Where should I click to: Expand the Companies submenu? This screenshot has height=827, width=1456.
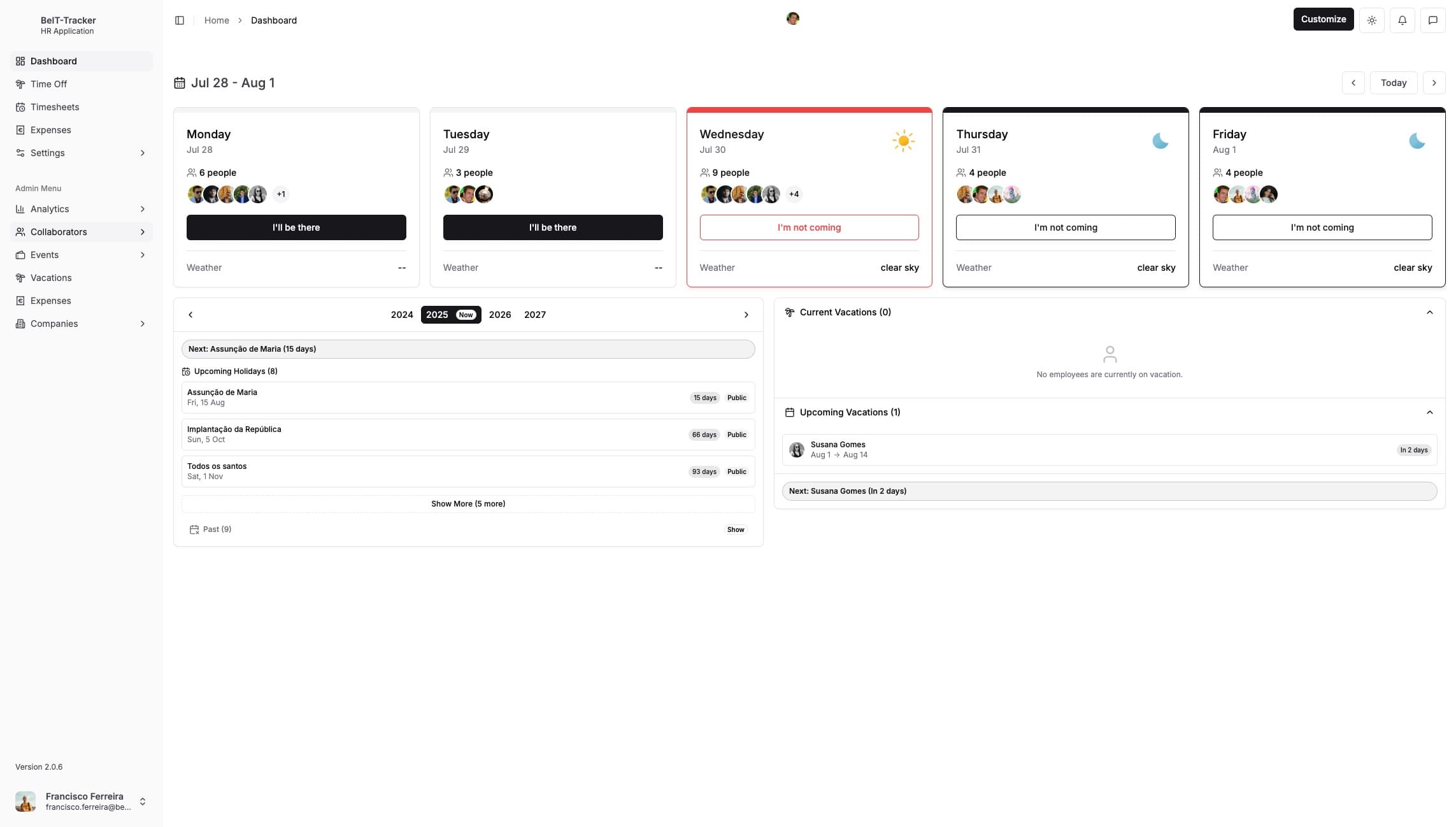pyautogui.click(x=54, y=323)
